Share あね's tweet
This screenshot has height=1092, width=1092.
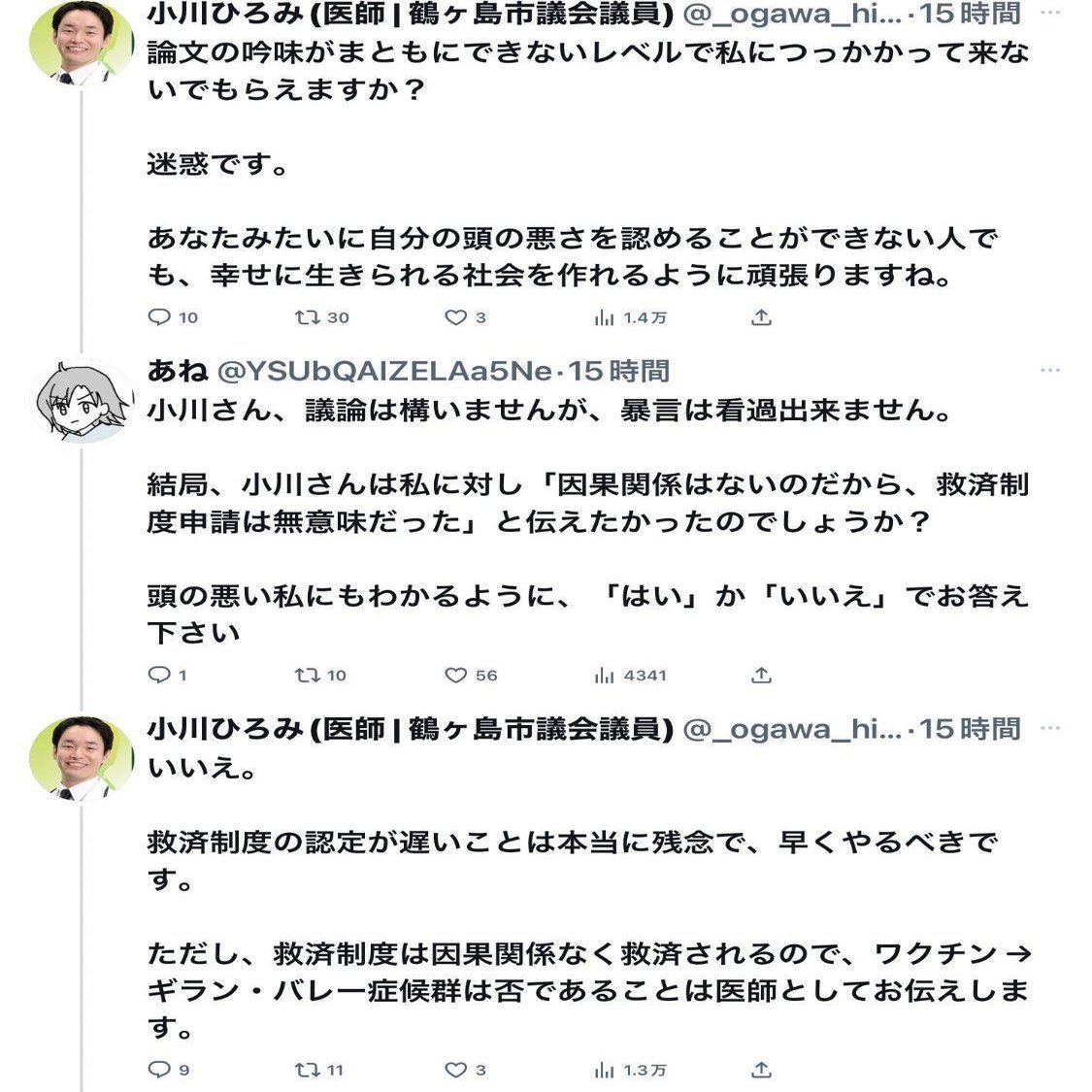pyautogui.click(x=761, y=675)
